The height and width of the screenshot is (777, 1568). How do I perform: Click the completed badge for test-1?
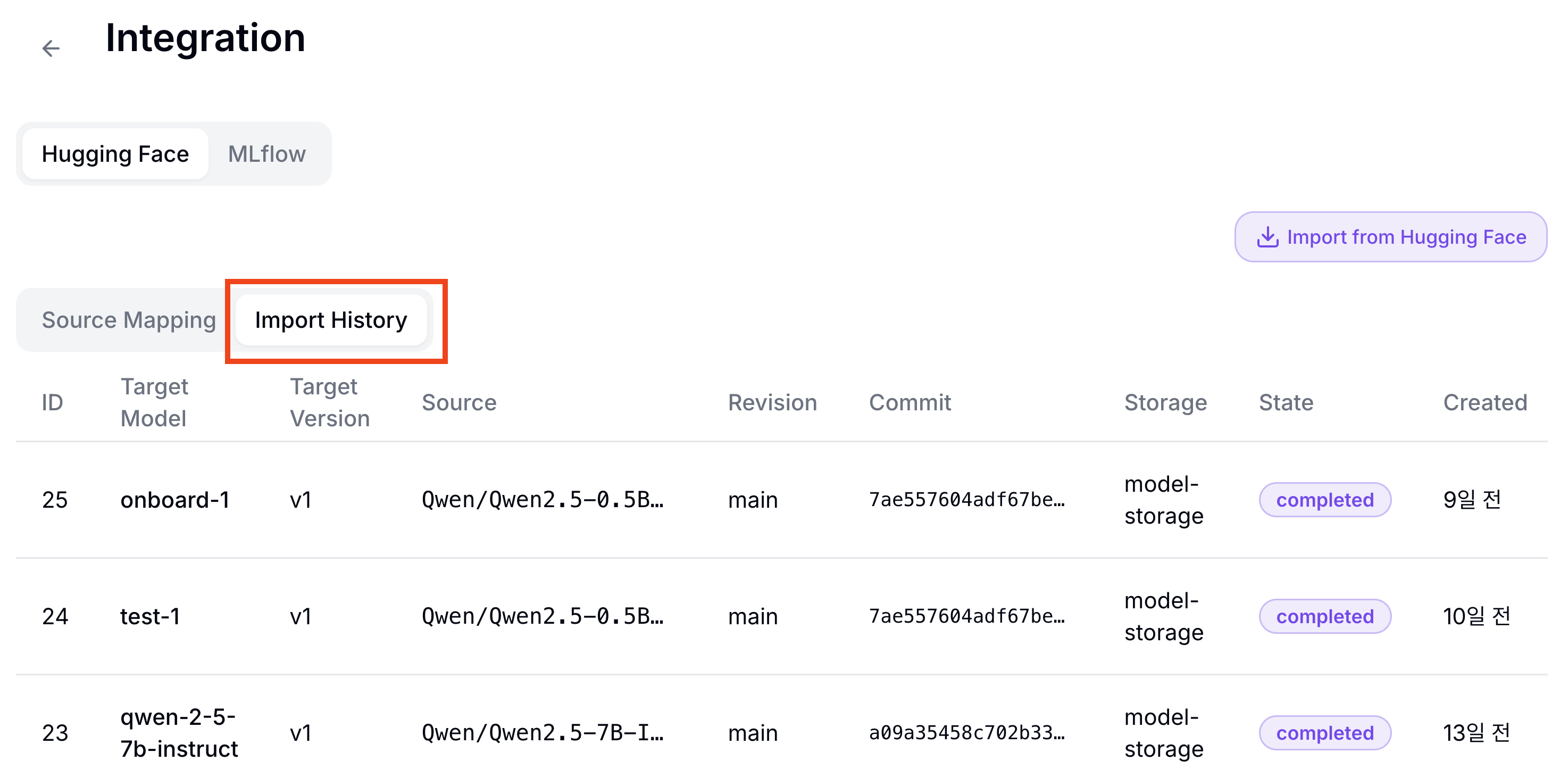pyautogui.click(x=1324, y=616)
